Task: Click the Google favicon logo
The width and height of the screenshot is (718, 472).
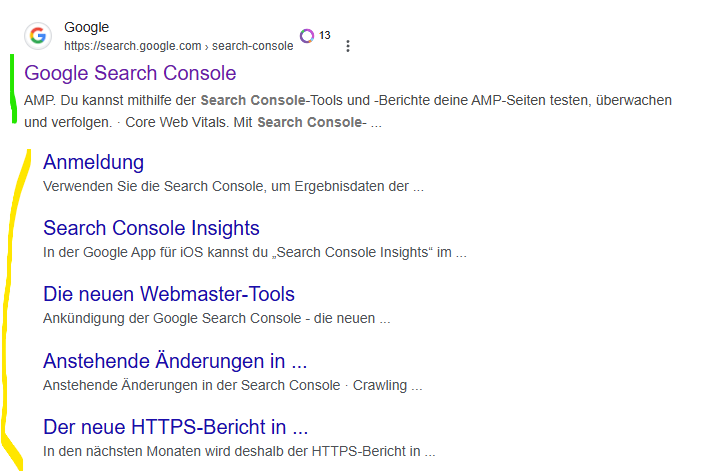Action: tap(38, 36)
